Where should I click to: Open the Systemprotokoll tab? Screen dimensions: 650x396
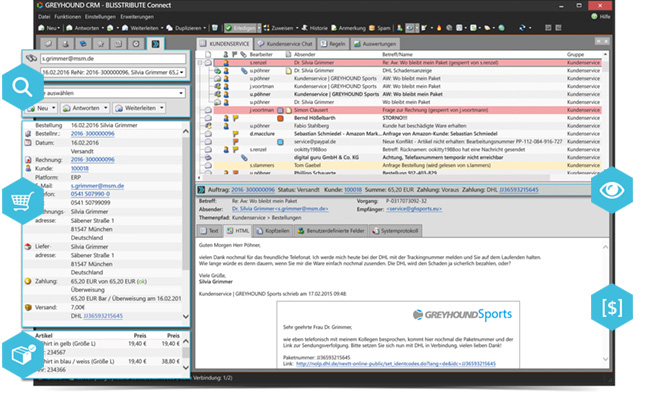point(395,231)
